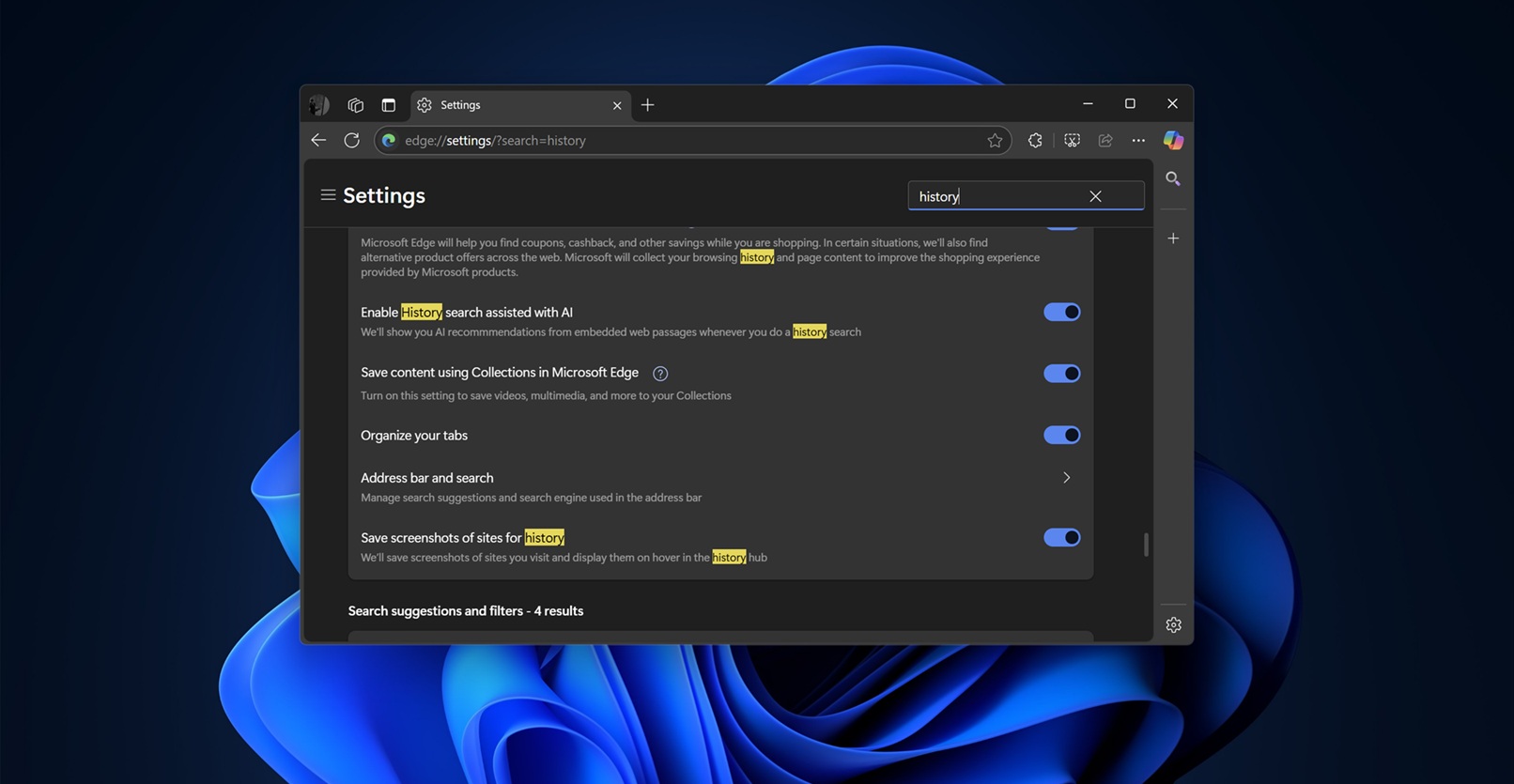
Task: Click the Share icon in toolbar
Action: point(1105,140)
